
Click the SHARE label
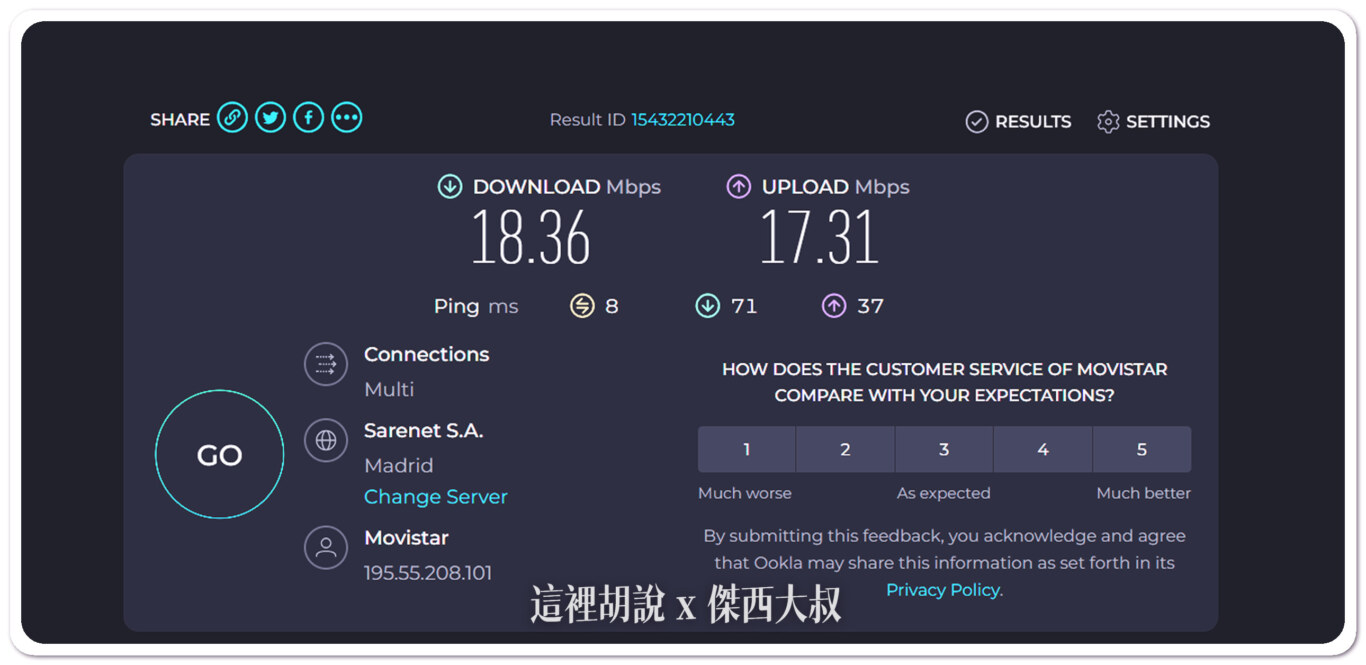[180, 119]
